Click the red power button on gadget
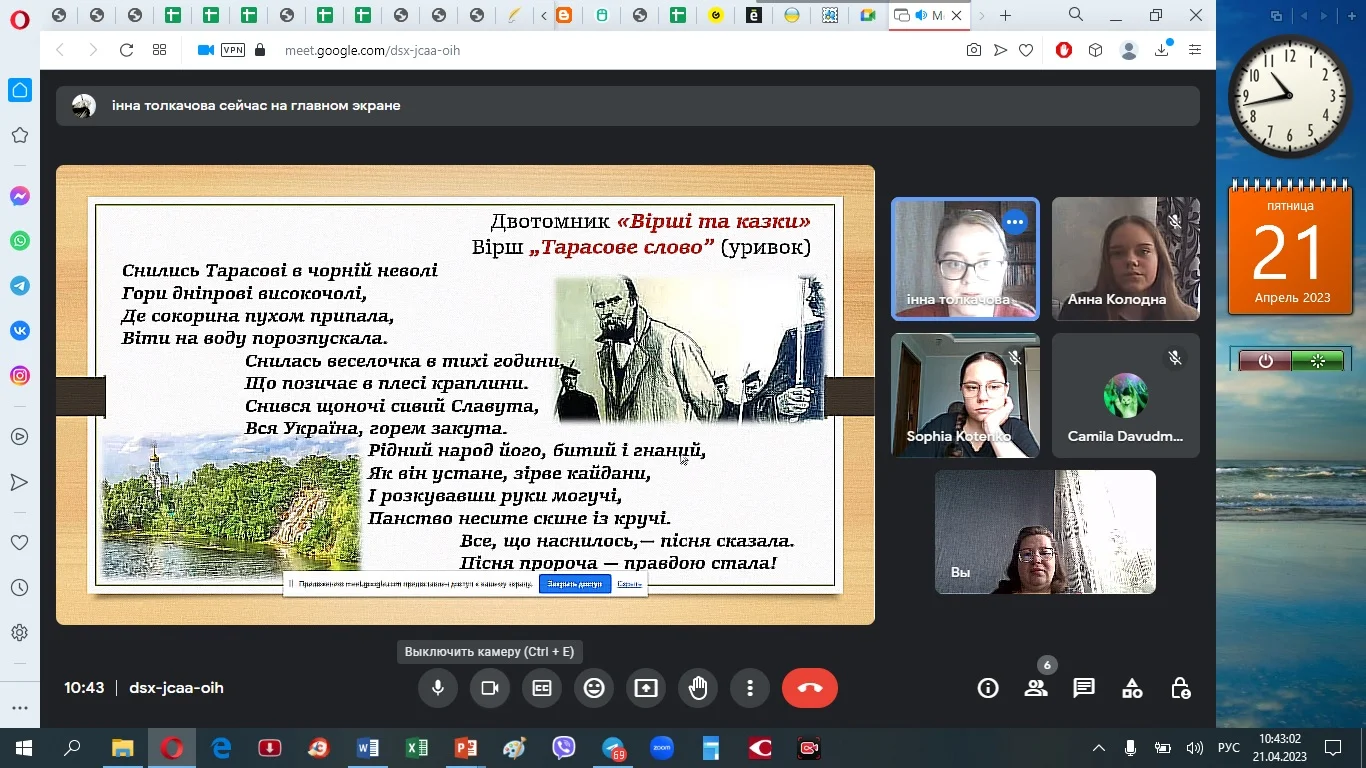Viewport: 1366px width, 768px height. (x=1265, y=361)
